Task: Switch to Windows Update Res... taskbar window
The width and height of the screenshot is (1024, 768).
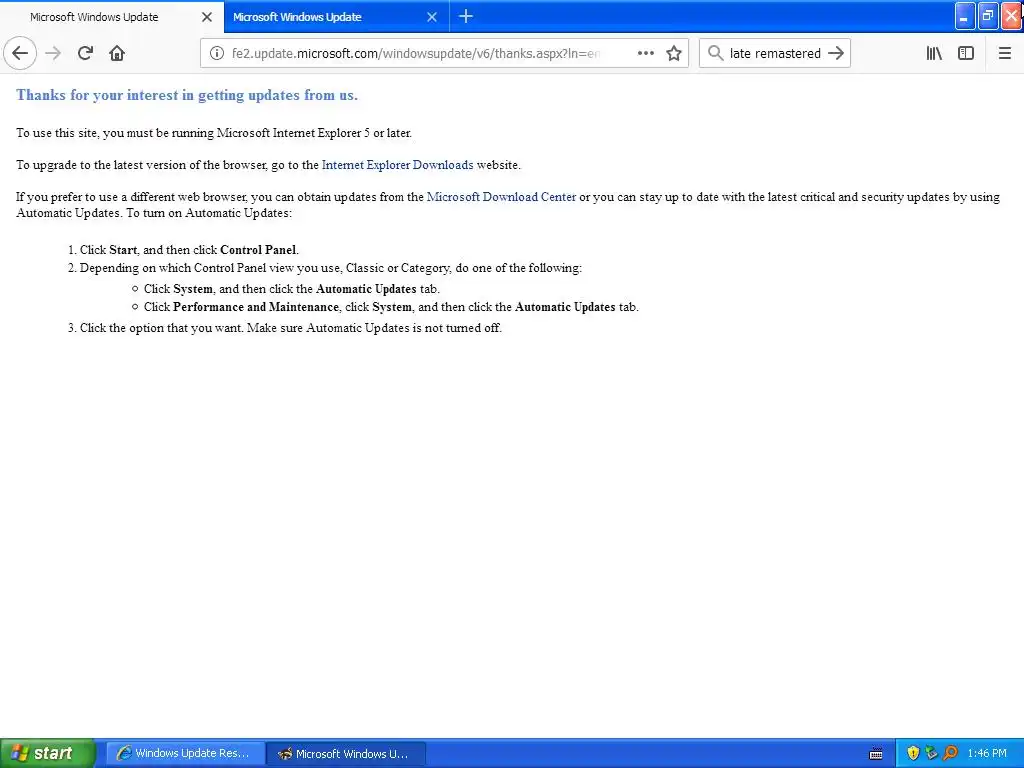Action: coord(185,754)
